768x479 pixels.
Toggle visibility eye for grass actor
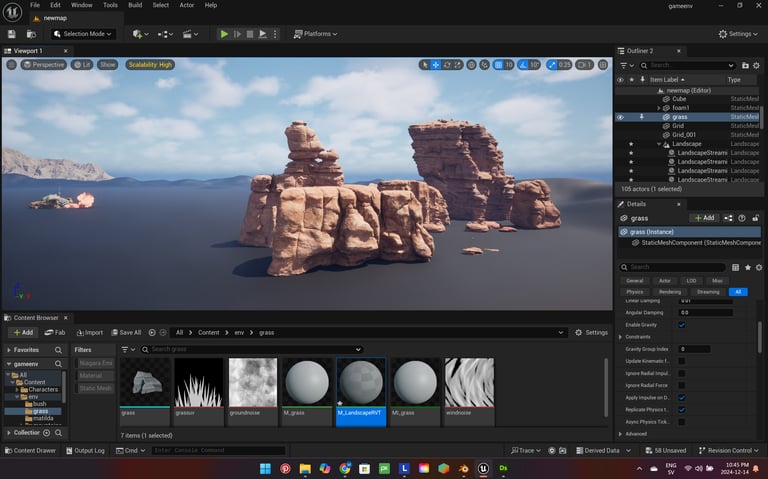tap(620, 117)
